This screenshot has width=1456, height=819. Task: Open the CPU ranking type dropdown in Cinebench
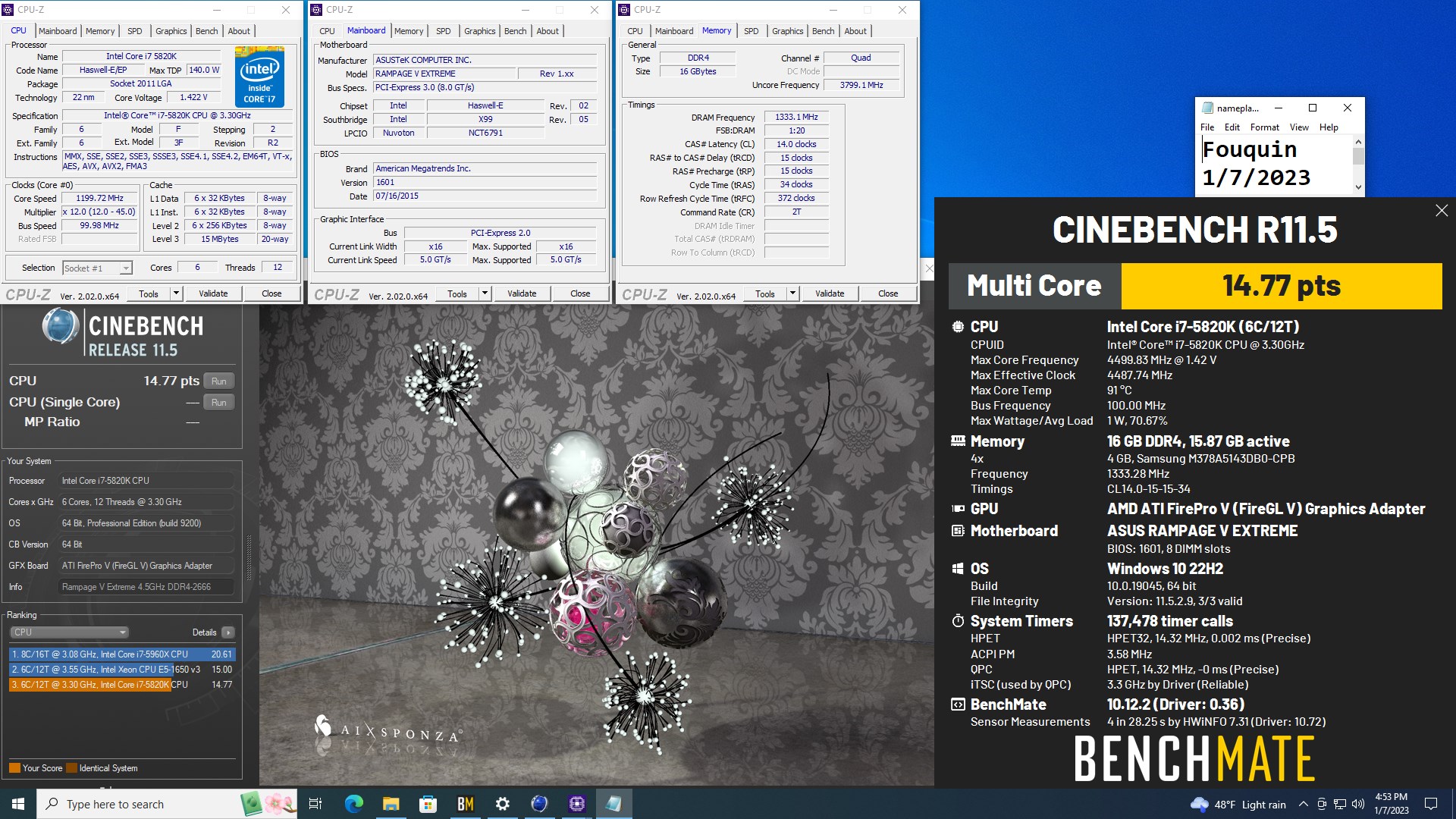(69, 632)
